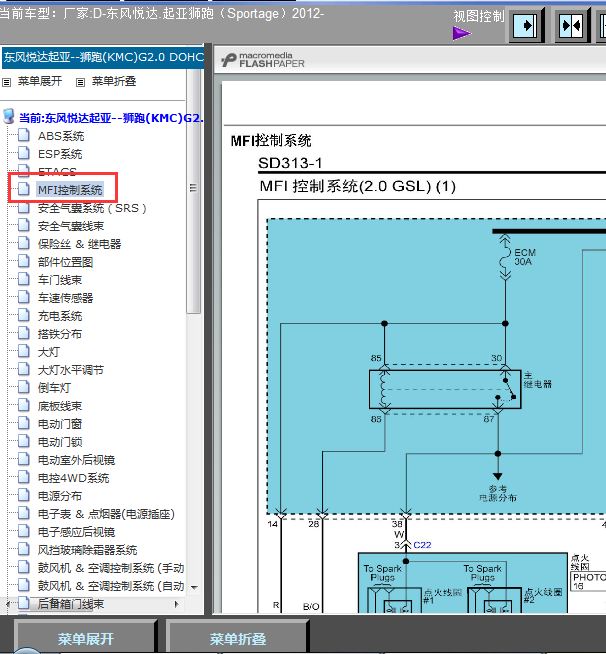Image resolution: width=606 pixels, height=654 pixels.
Task: Click the Macromedia FlashPaper logo
Action: 263,60
